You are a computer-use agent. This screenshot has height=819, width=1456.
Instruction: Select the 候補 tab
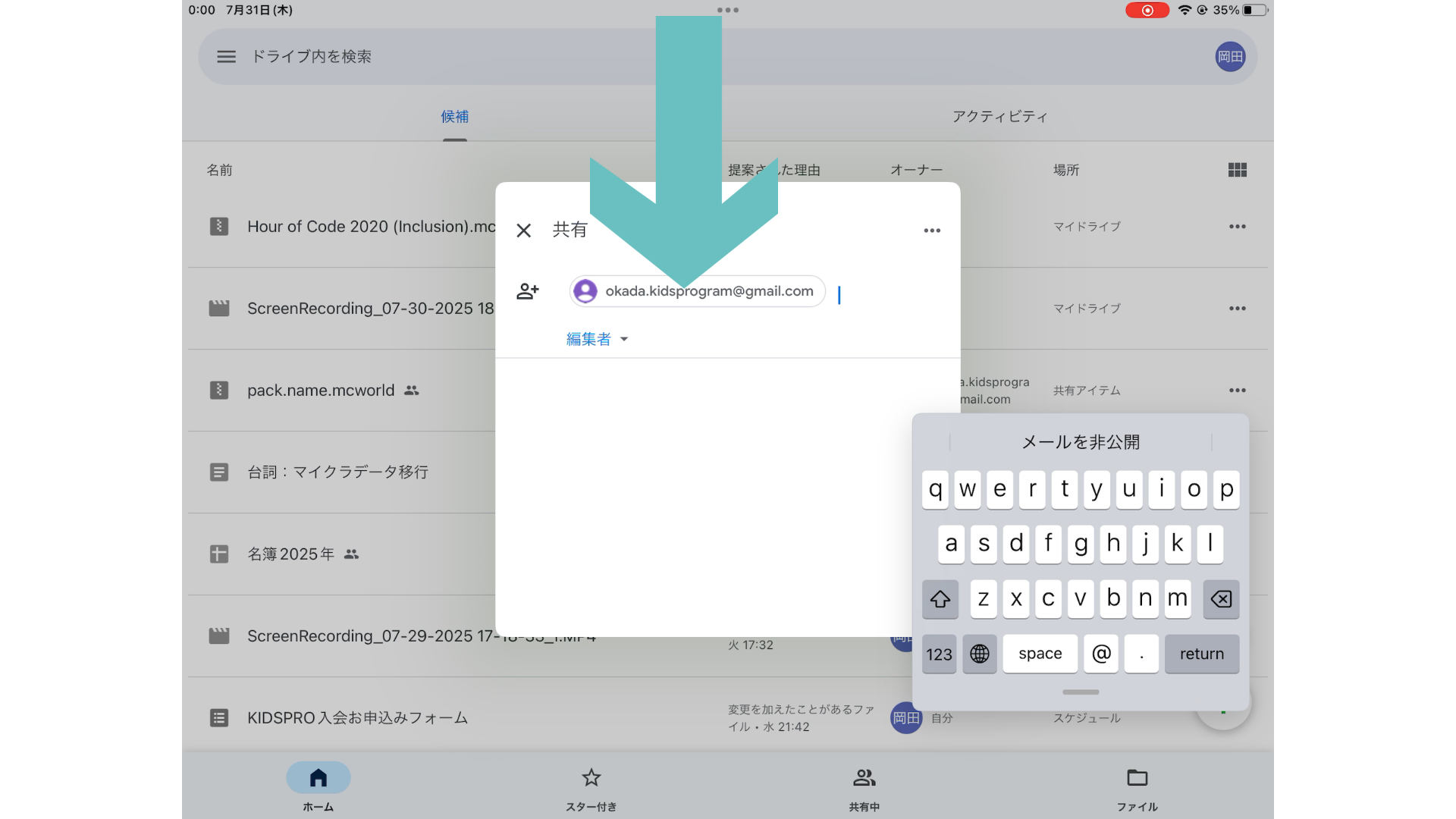click(x=454, y=117)
